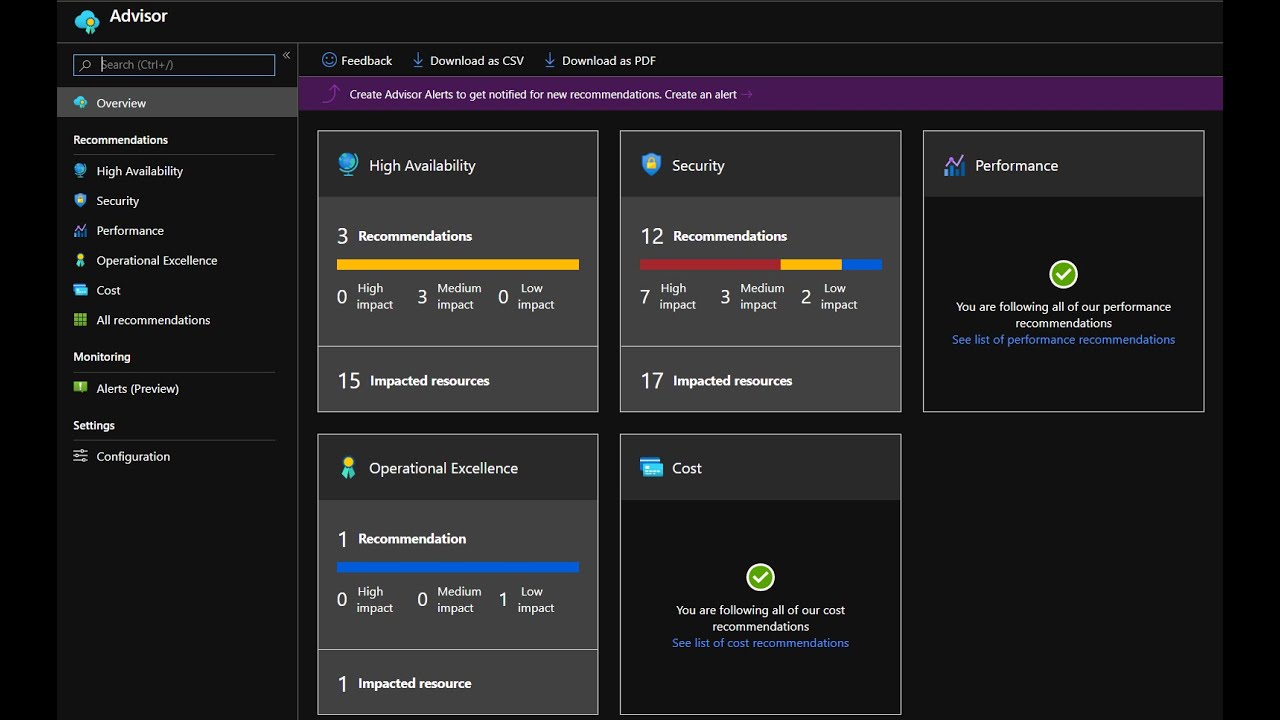
Task: Click the Security shield icon in sidebar
Action: click(x=80, y=201)
